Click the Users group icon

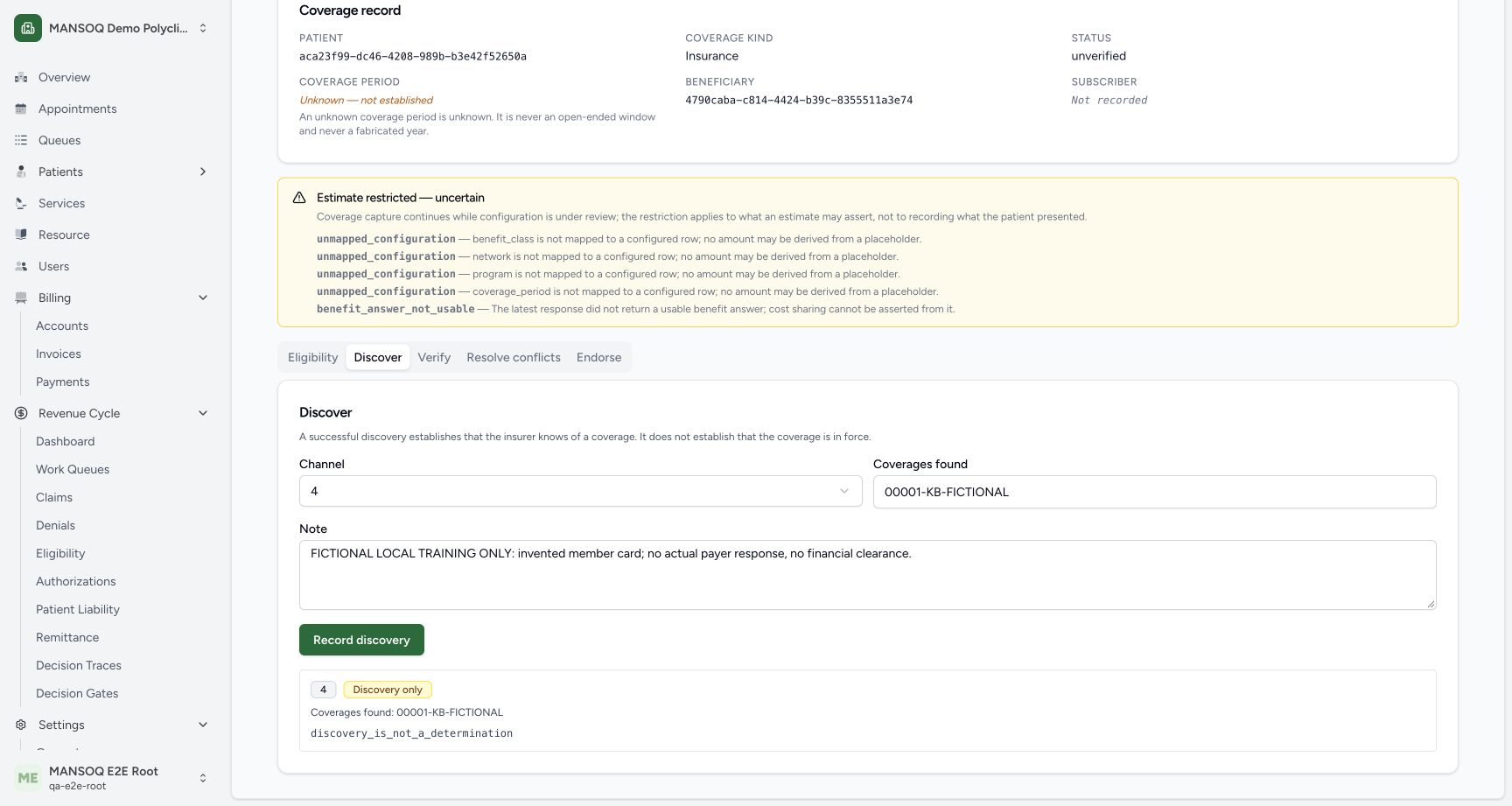click(21, 266)
